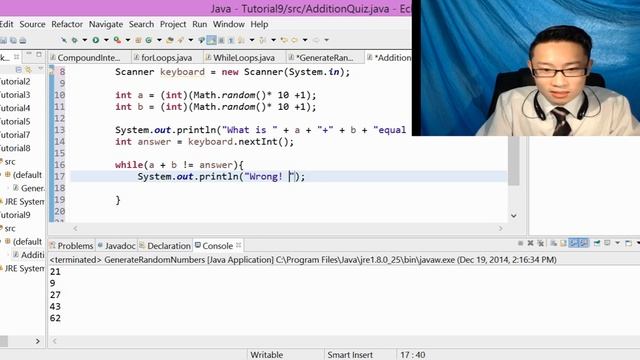Click the Run Last Tool icon

tap(118, 40)
